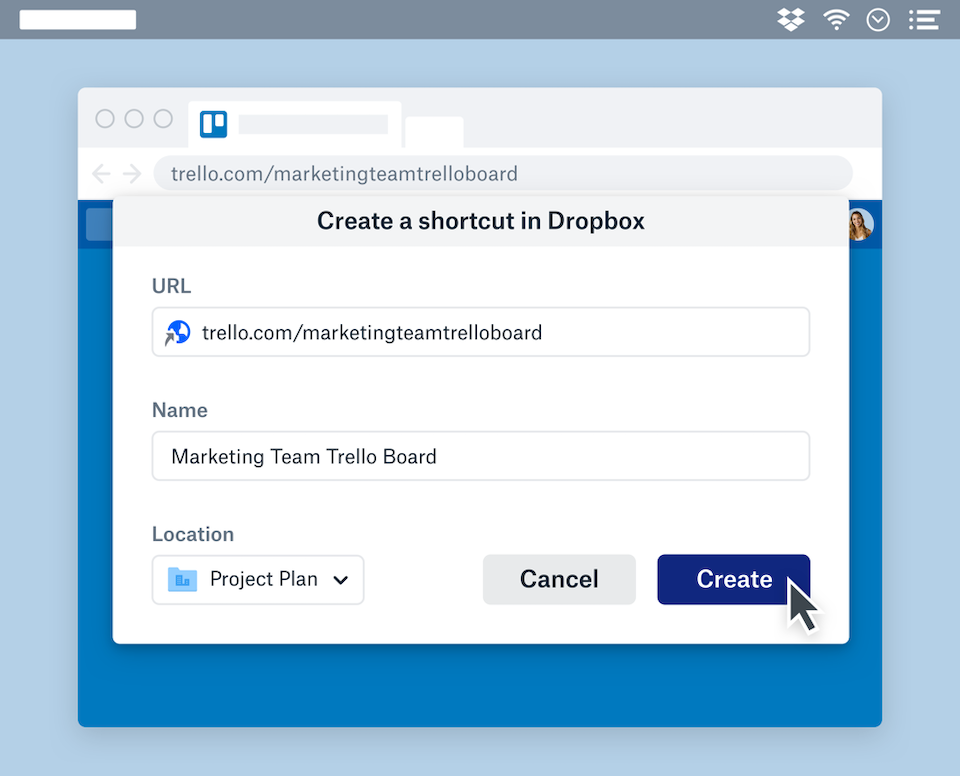
Task: Open the list icon in menu bar
Action: (924, 20)
